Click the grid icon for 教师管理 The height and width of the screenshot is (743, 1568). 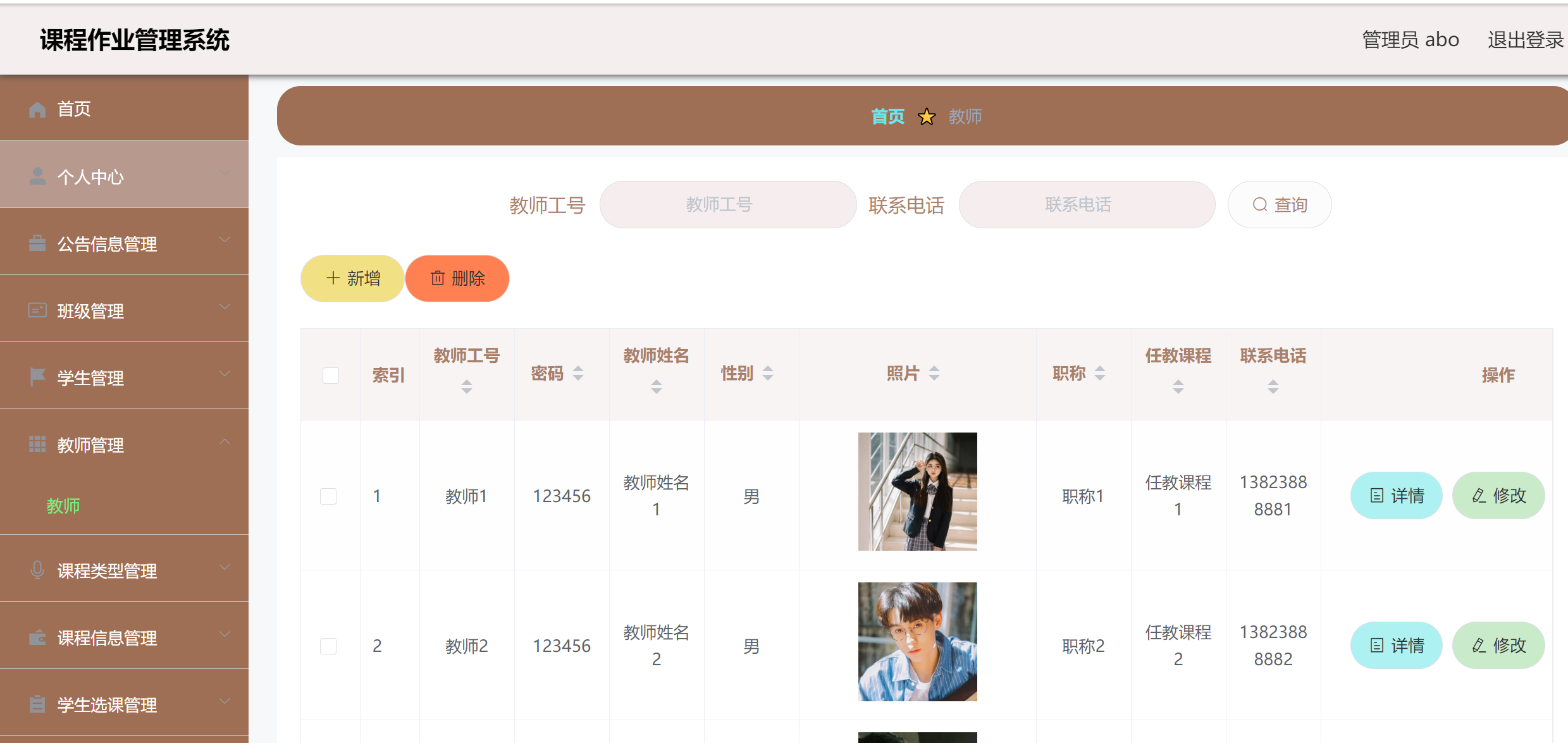click(x=37, y=444)
